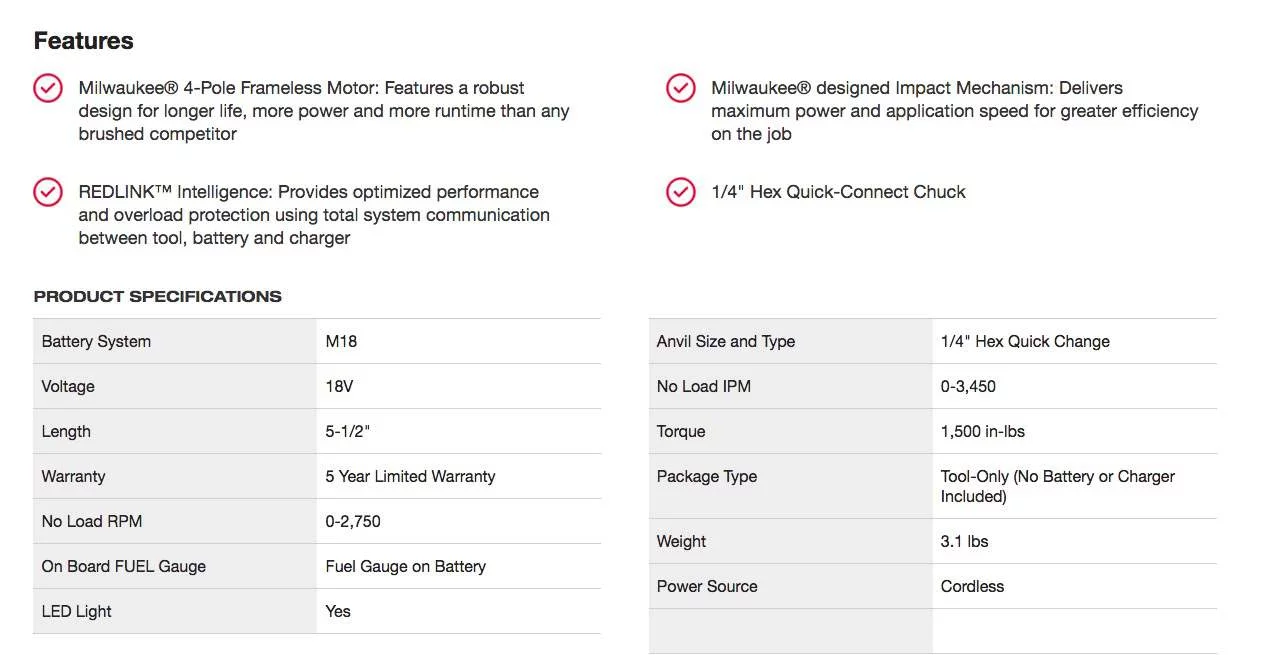
Task: Click the checkmark icon beside Hex Quick-Connect Chuck
Action: pyautogui.click(x=681, y=192)
